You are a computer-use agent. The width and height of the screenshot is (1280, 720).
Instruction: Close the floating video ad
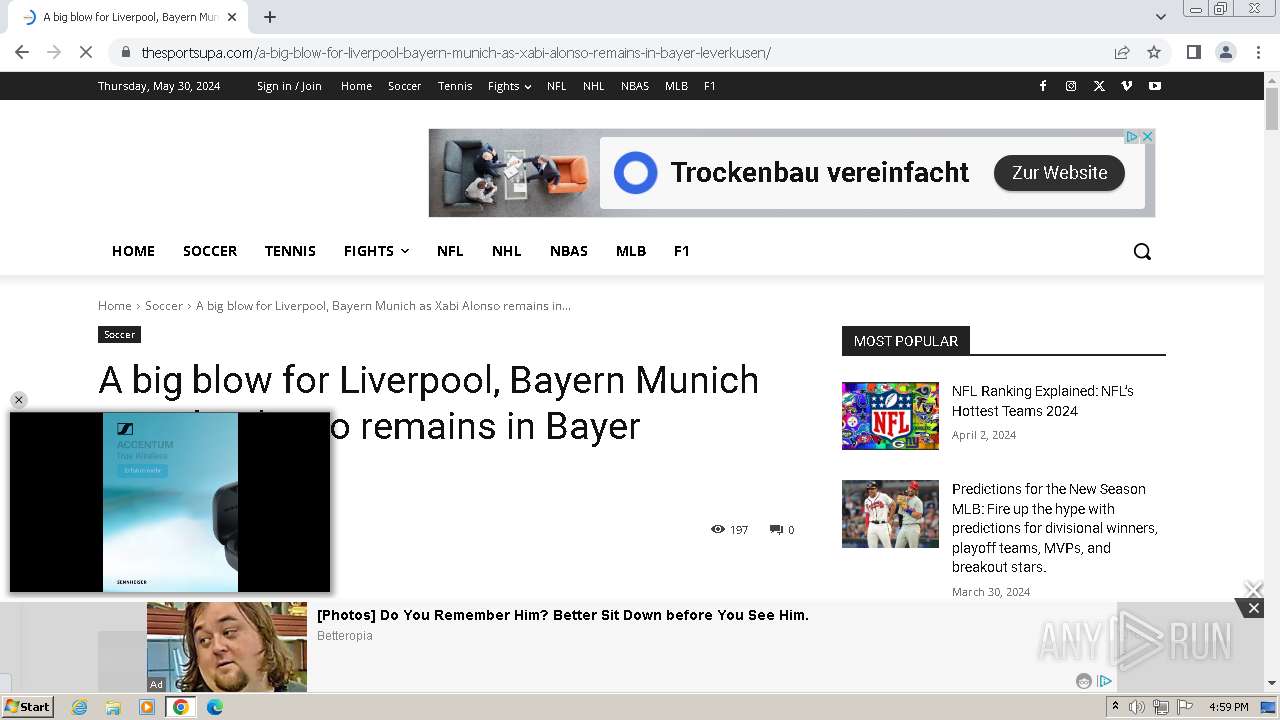tap(18, 400)
